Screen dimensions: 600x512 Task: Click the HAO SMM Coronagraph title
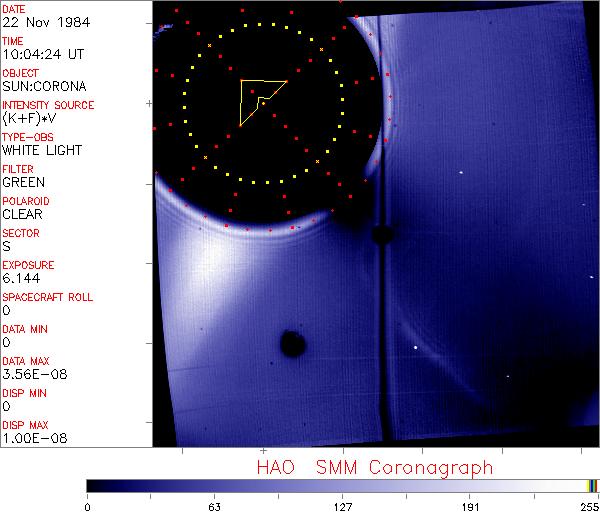point(374,467)
